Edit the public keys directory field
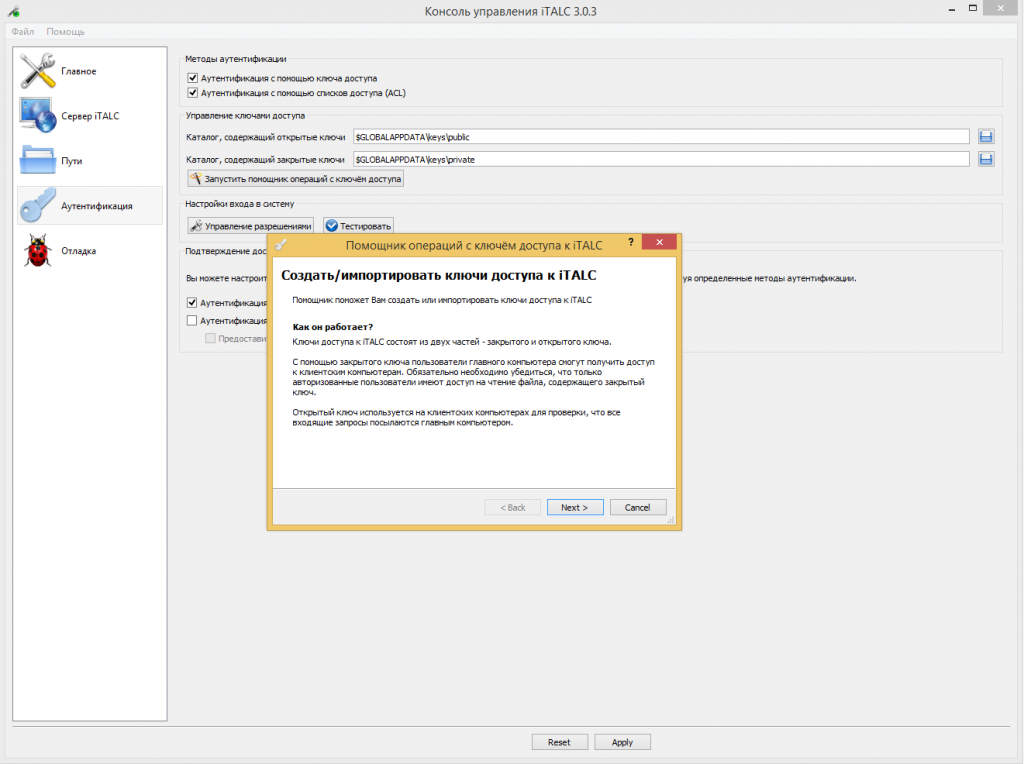This screenshot has height=764, width=1024. [661, 136]
